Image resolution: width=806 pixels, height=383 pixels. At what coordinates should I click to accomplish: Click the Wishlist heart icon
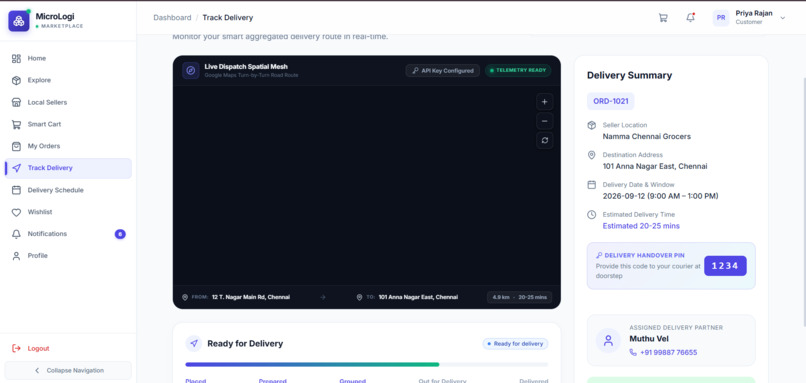[x=16, y=212]
